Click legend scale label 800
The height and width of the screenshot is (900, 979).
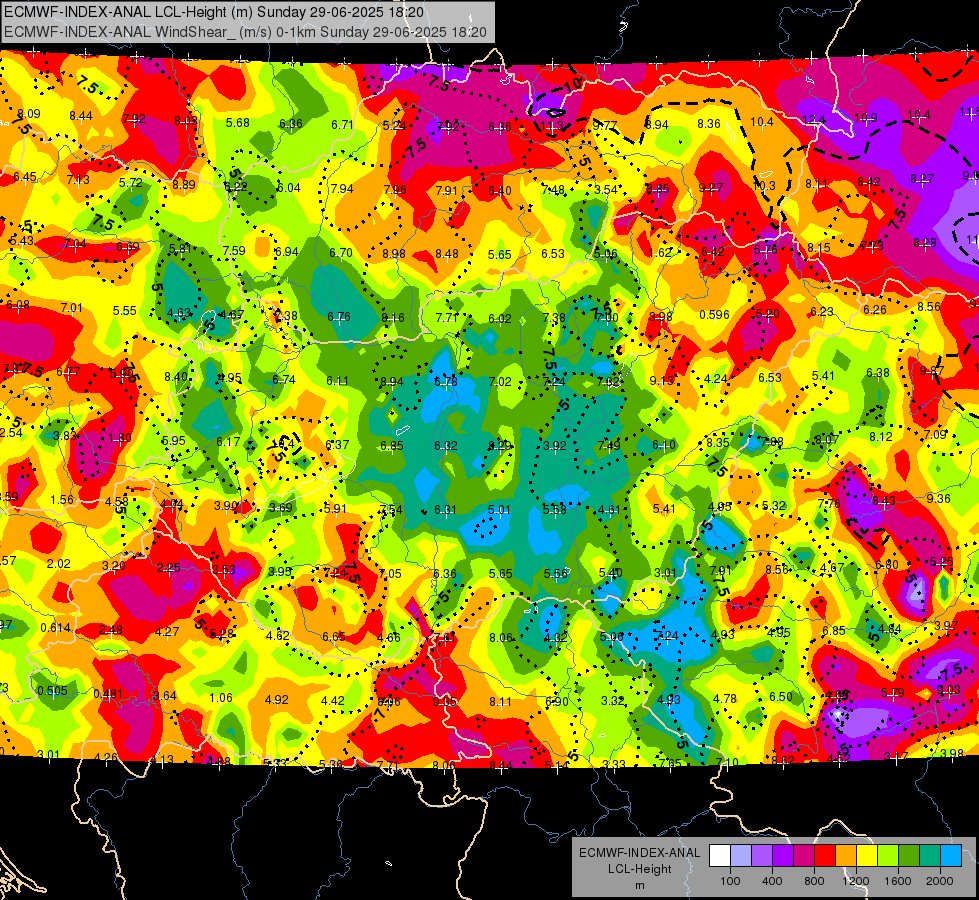(814, 881)
